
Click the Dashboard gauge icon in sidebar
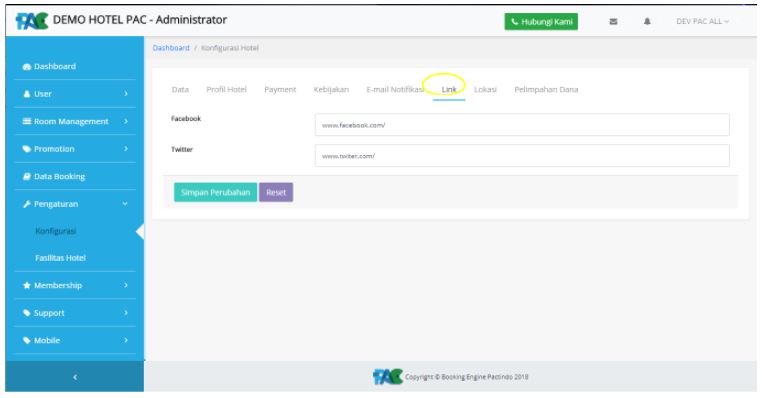(x=27, y=67)
